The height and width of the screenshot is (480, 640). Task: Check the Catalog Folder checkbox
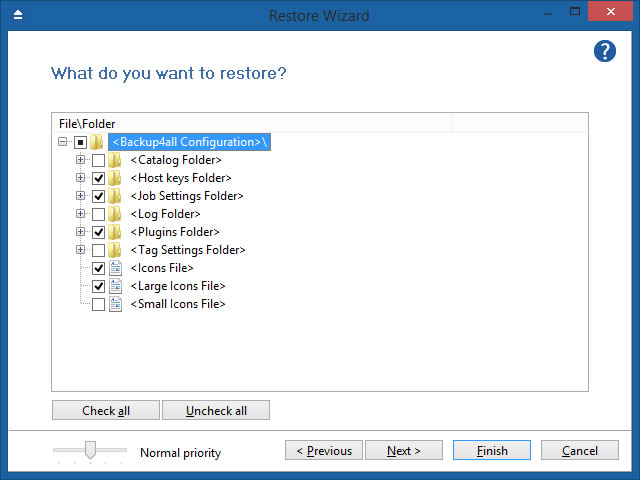98,160
